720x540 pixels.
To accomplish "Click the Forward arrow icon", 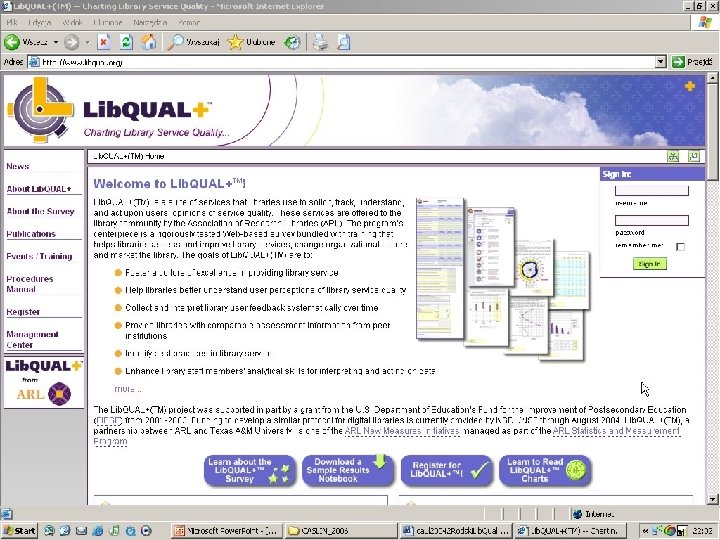I will [71, 43].
